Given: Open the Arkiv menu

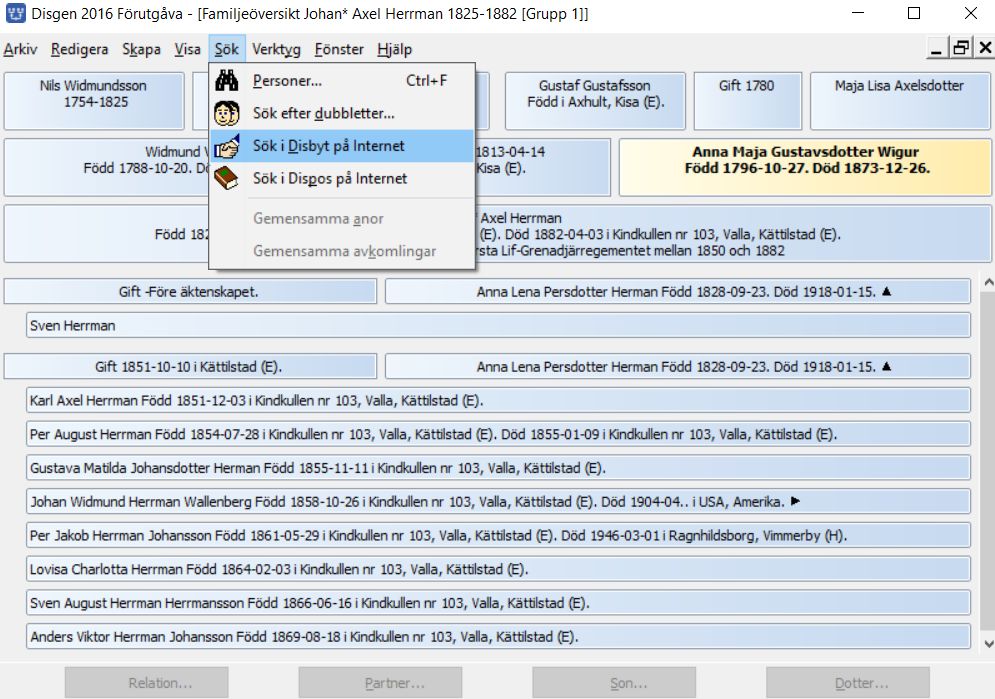Looking at the screenshot, I should (20, 49).
